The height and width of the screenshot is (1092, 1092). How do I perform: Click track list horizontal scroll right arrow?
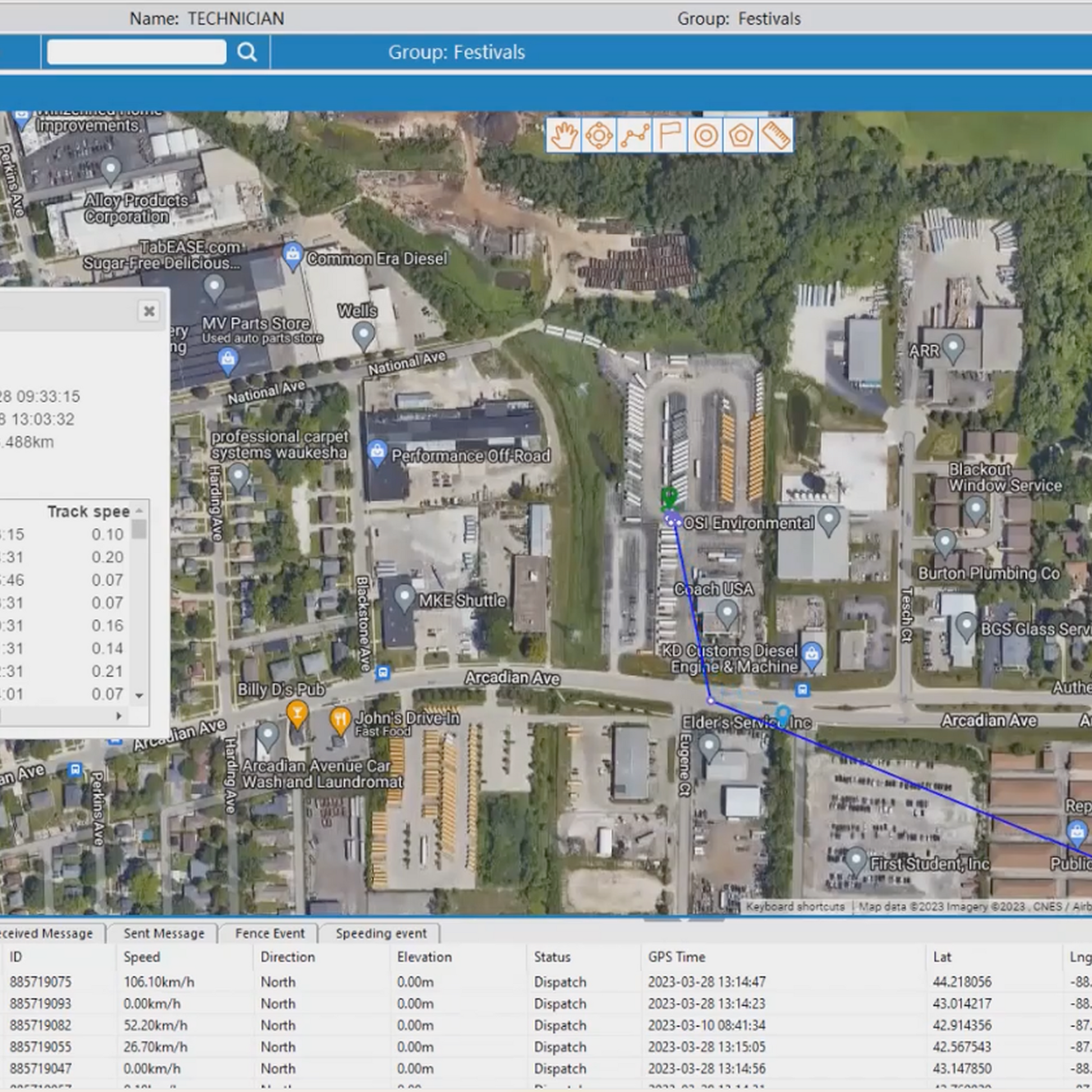tap(119, 716)
